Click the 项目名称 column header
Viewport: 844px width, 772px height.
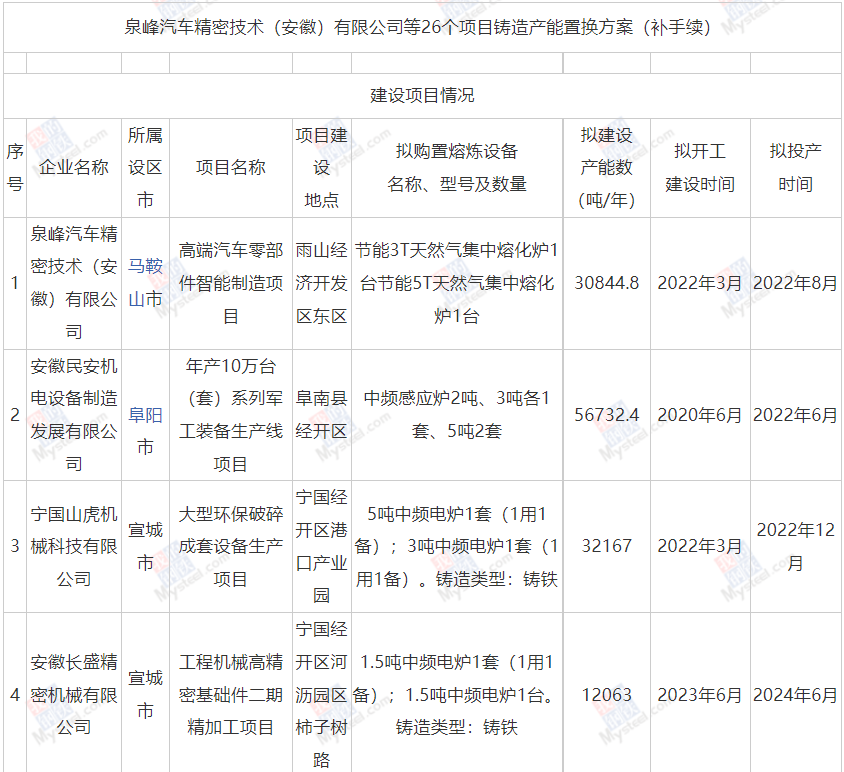point(231,167)
